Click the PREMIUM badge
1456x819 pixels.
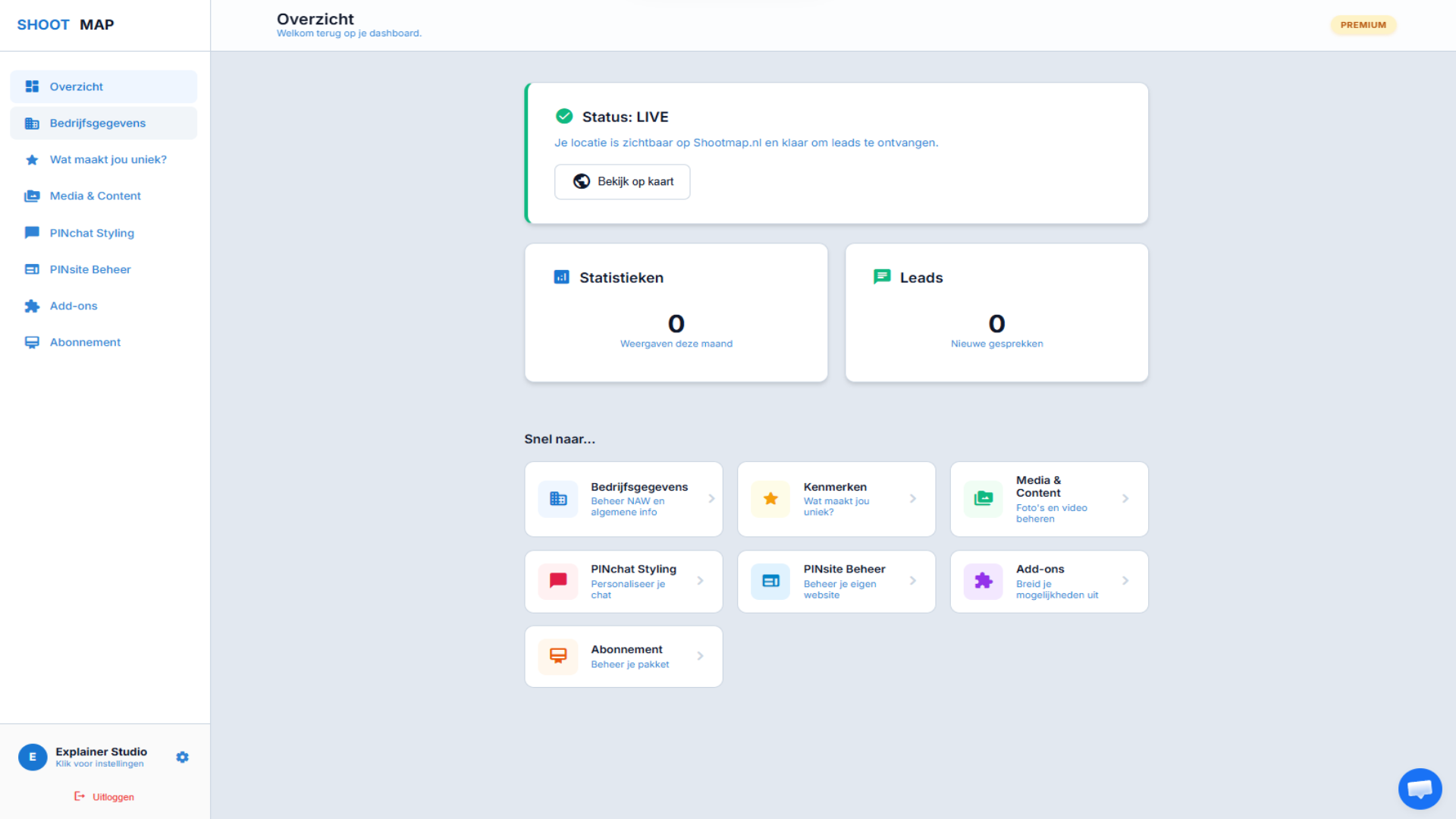click(x=1363, y=25)
